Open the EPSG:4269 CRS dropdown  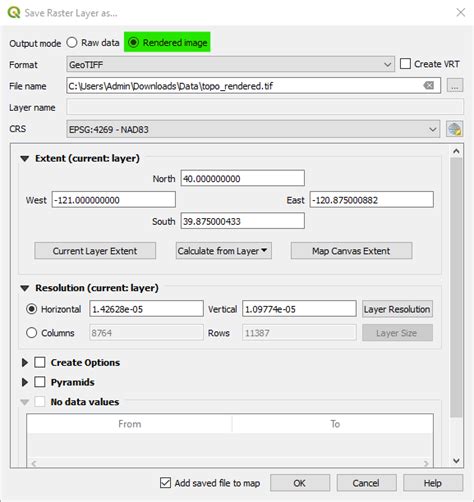253,129
